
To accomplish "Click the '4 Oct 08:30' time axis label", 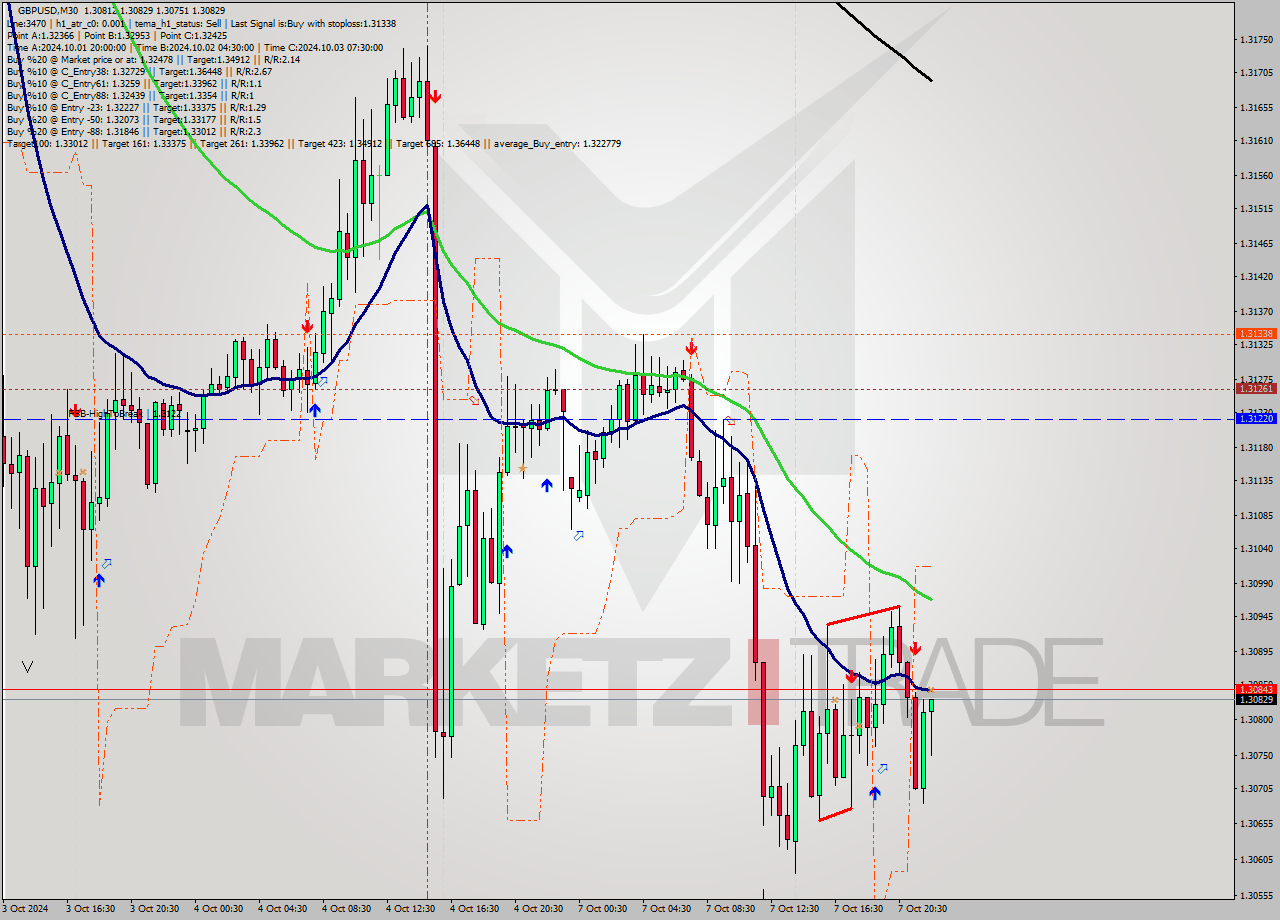I will (347, 909).
